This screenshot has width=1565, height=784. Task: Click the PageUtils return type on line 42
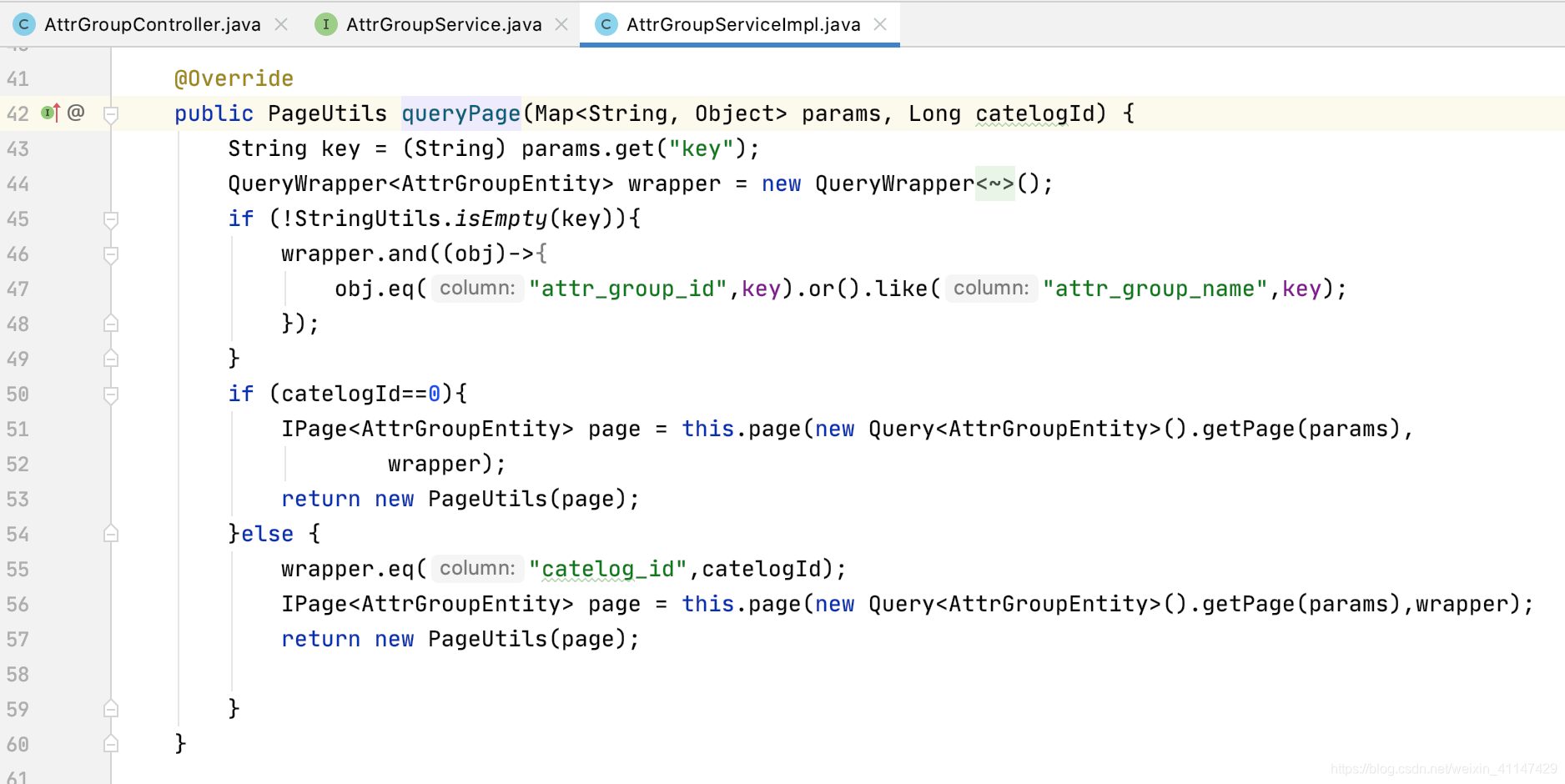(x=328, y=113)
